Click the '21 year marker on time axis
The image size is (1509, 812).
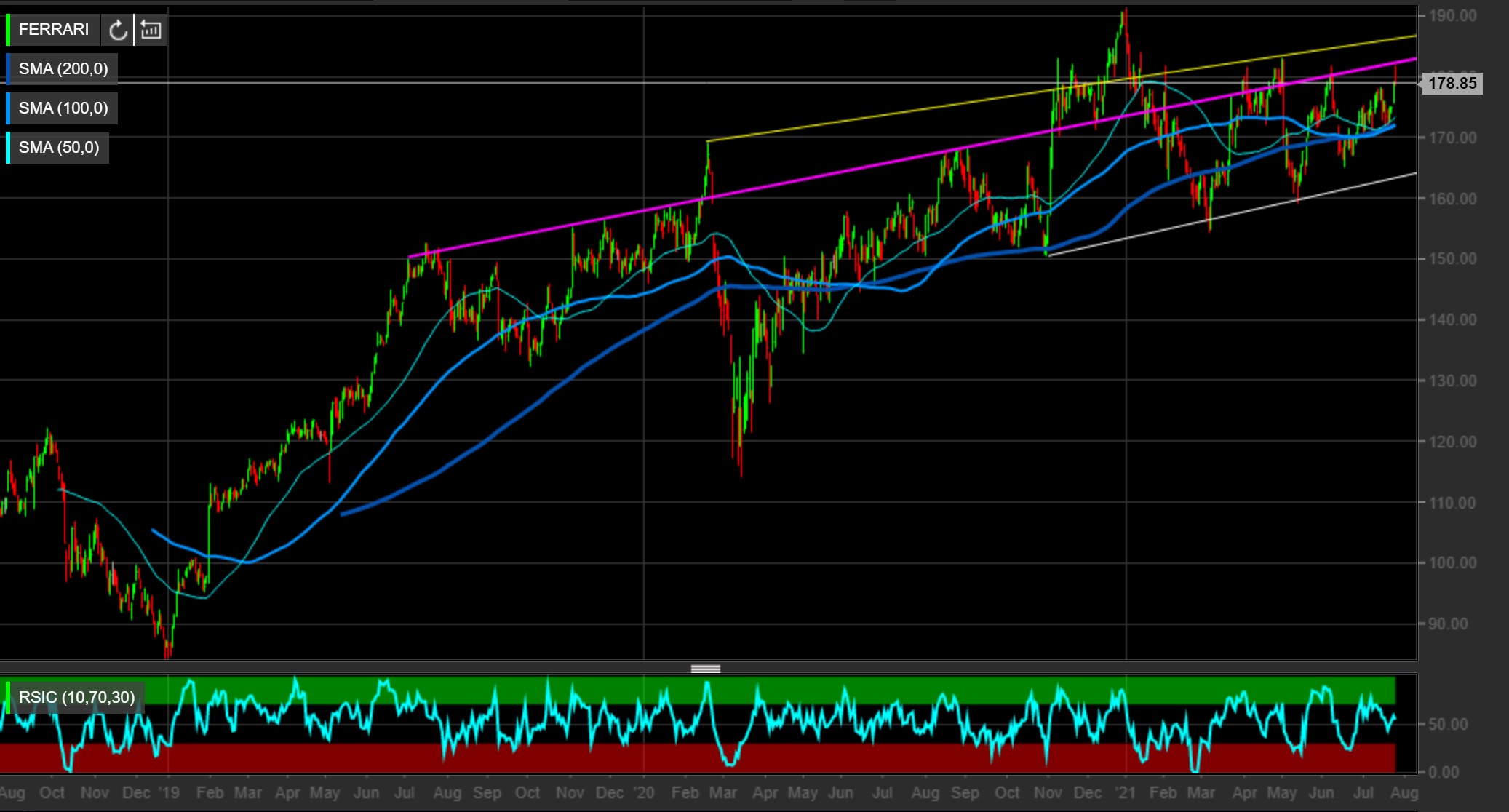pos(1125,792)
